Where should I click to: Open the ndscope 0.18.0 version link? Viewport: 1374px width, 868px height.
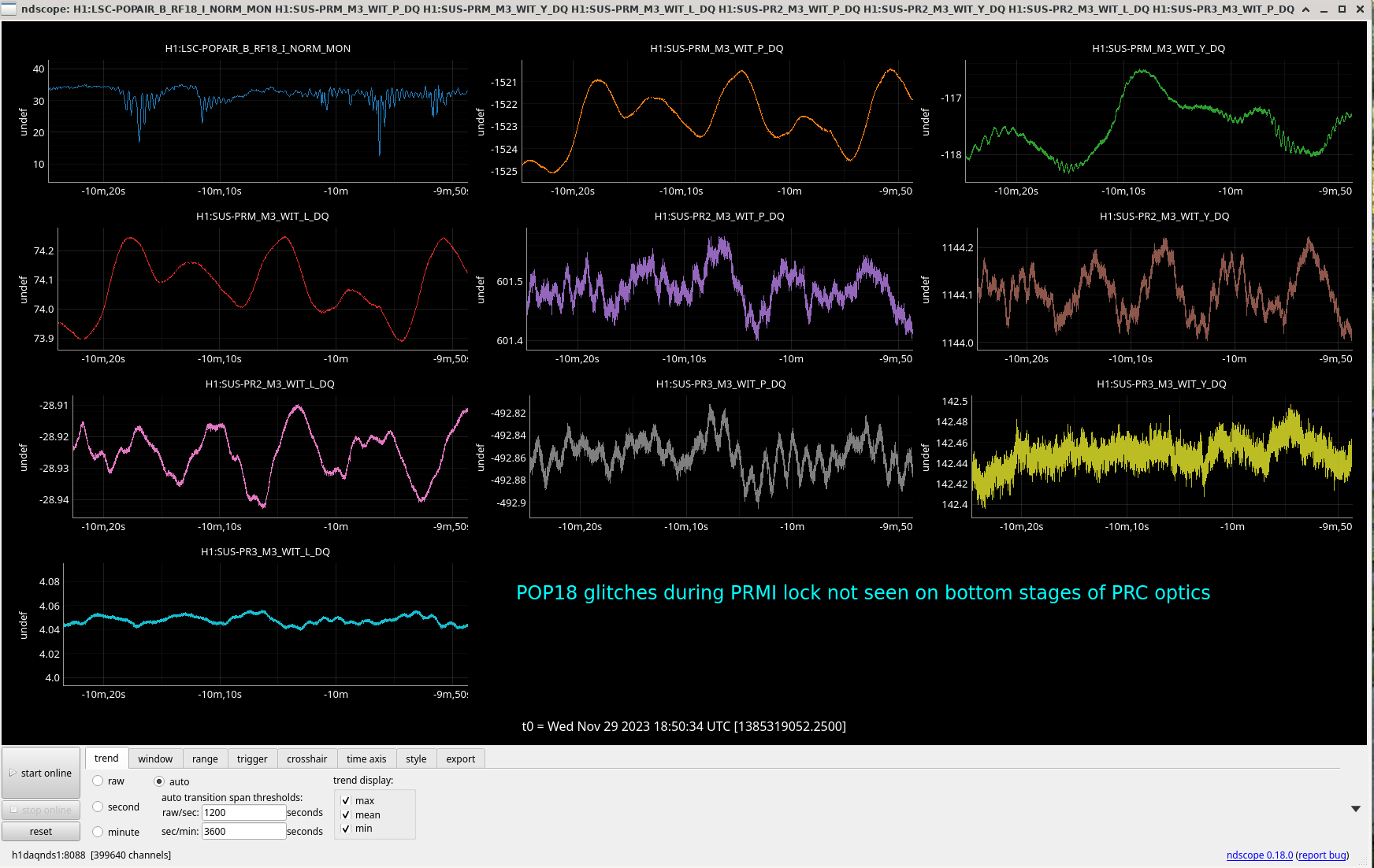pyautogui.click(x=1259, y=855)
